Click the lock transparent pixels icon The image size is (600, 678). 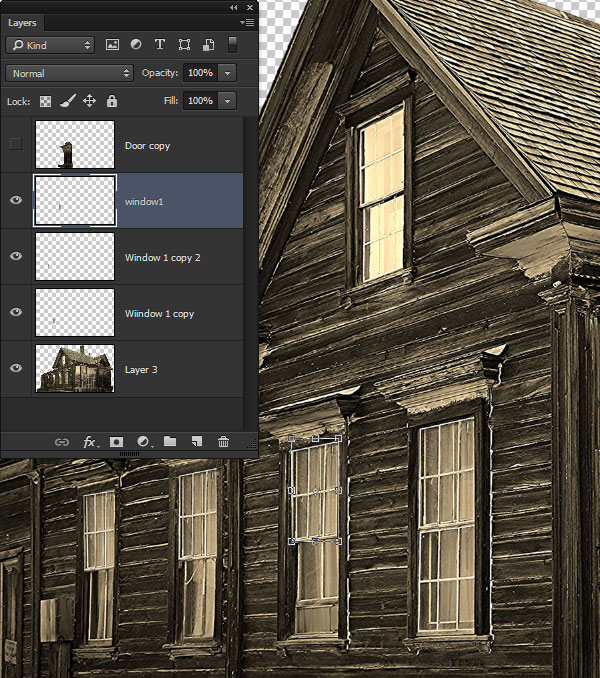[45, 101]
